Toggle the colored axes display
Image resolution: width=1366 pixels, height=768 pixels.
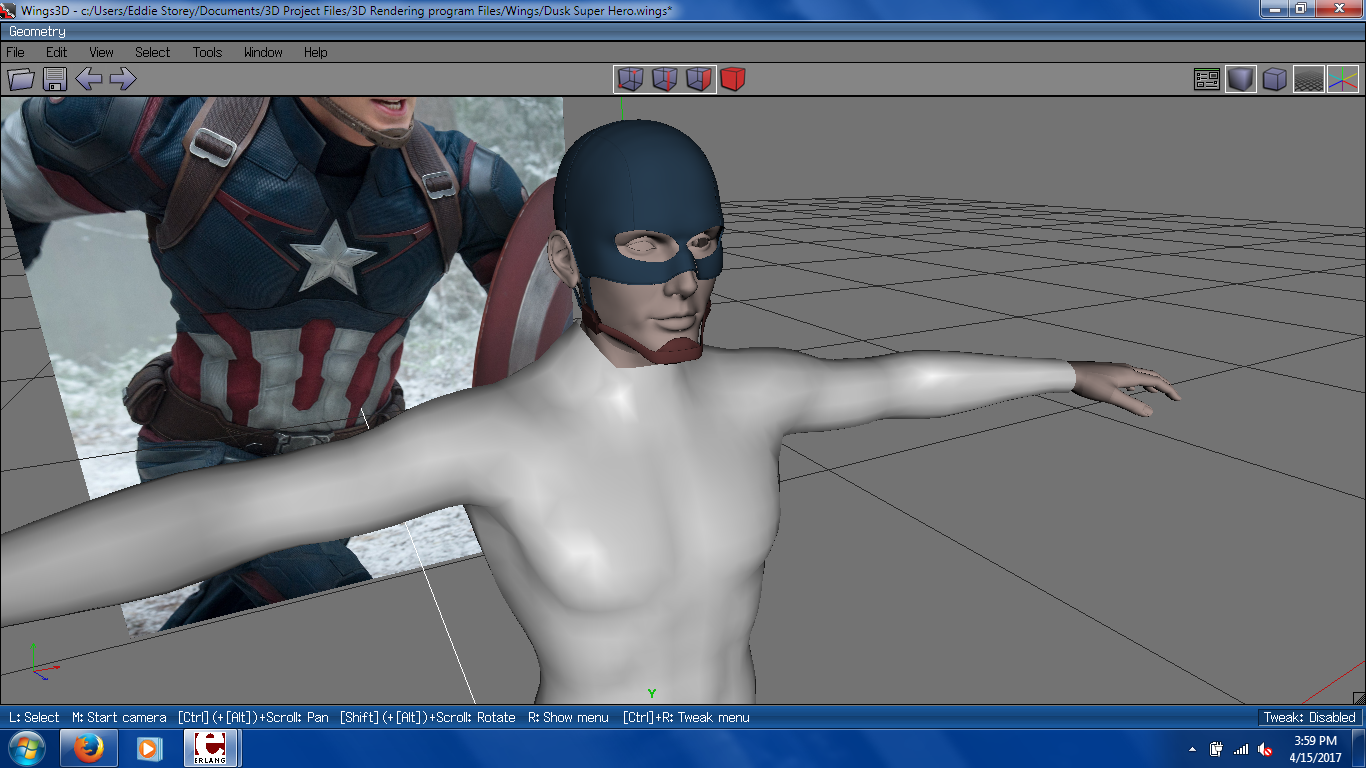[x=1343, y=79]
